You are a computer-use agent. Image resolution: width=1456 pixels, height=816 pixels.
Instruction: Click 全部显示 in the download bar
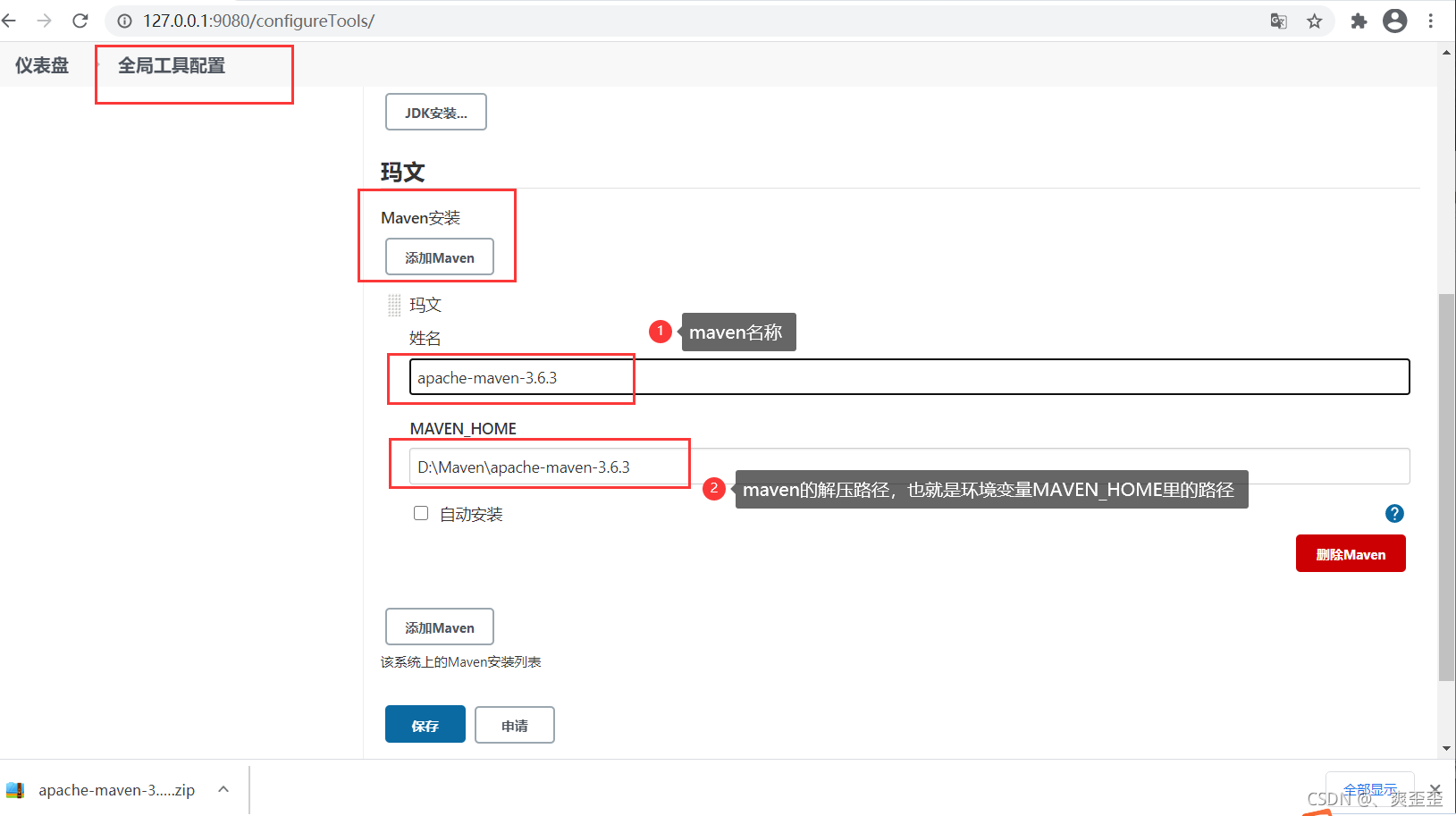1370,789
